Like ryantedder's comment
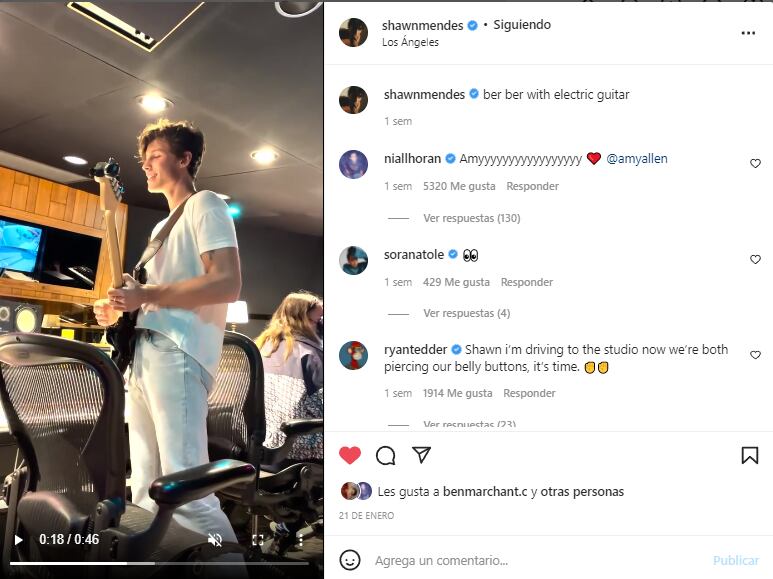773x579 pixels. [x=755, y=355]
